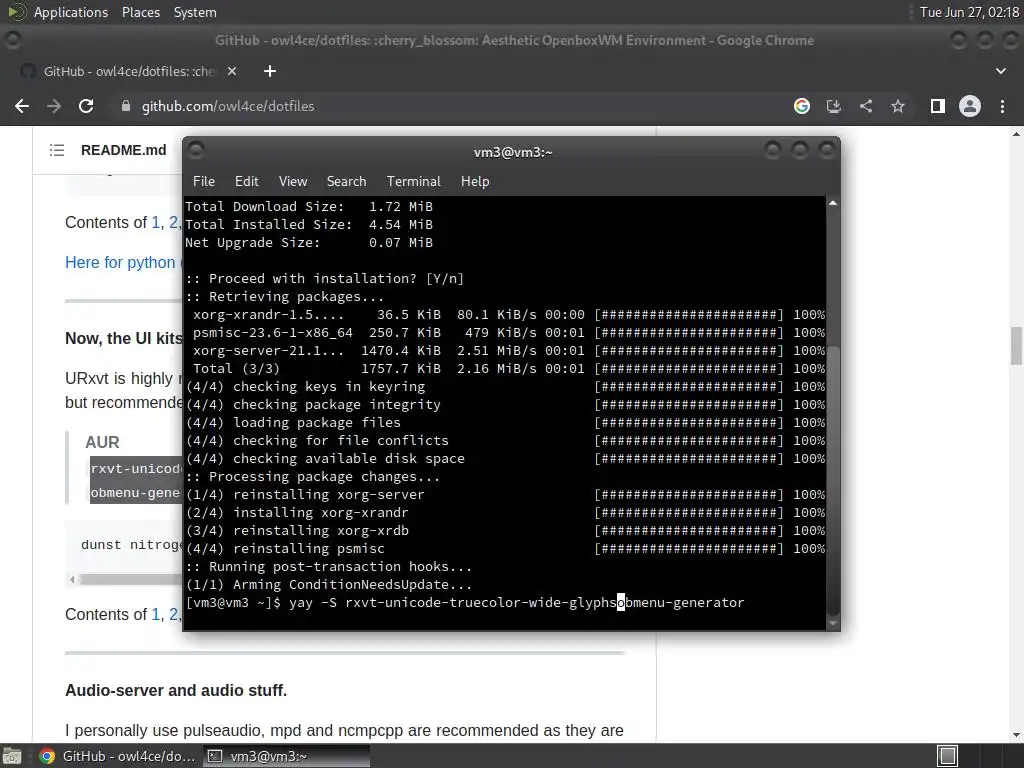
Task: Expand the Chrome tab search chevron
Action: click(x=1000, y=71)
